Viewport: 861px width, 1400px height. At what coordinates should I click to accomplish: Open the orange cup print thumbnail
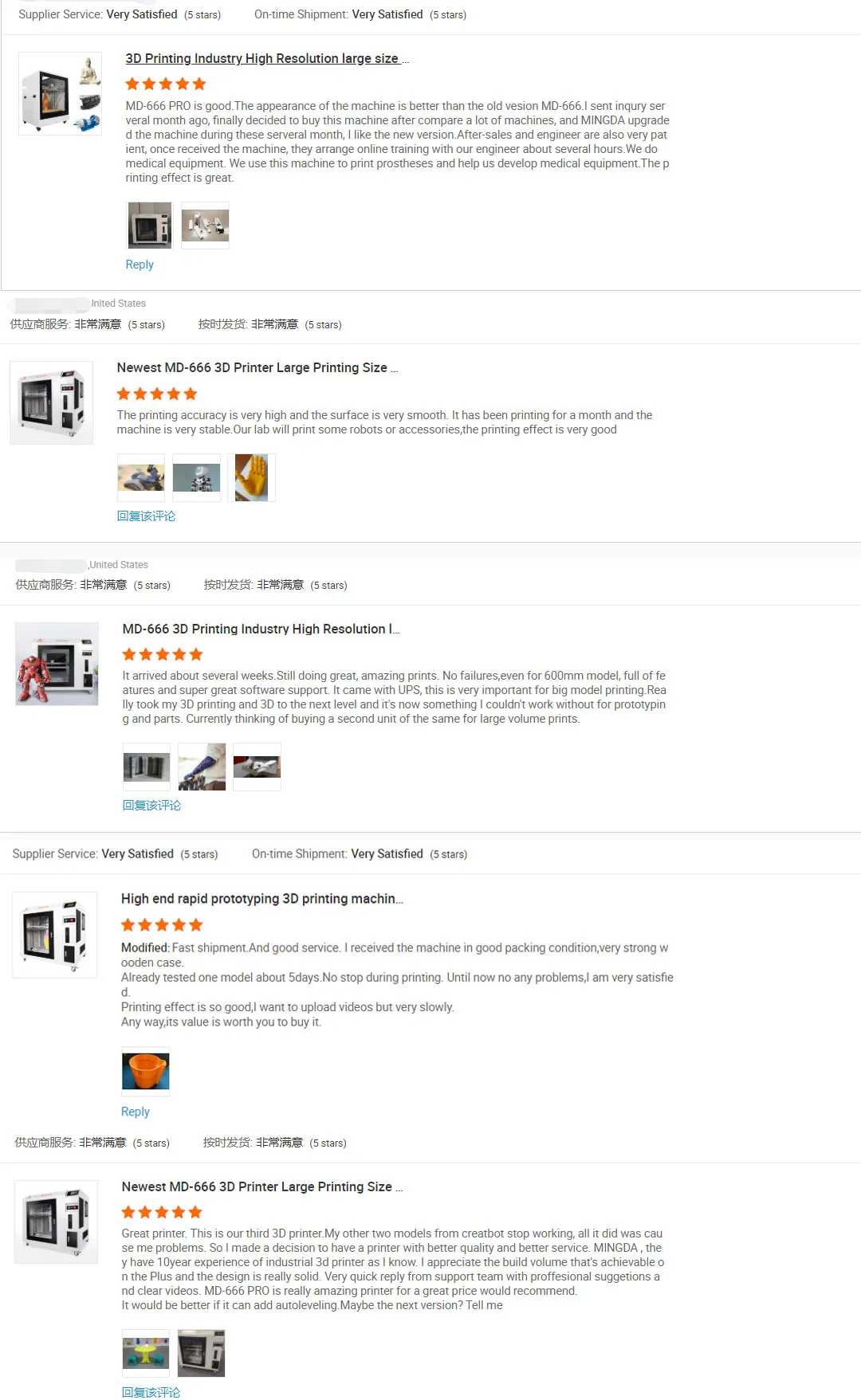tap(146, 1072)
